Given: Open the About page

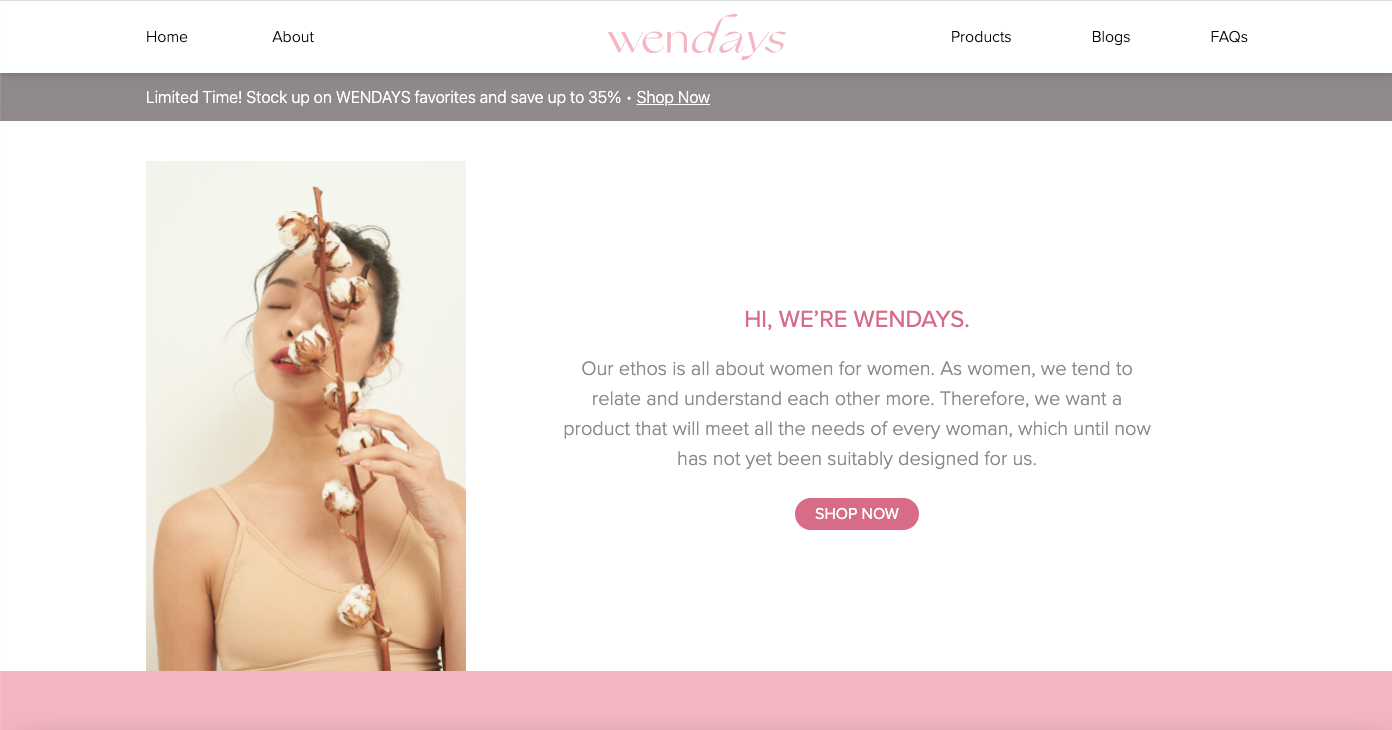Looking at the screenshot, I should point(293,37).
